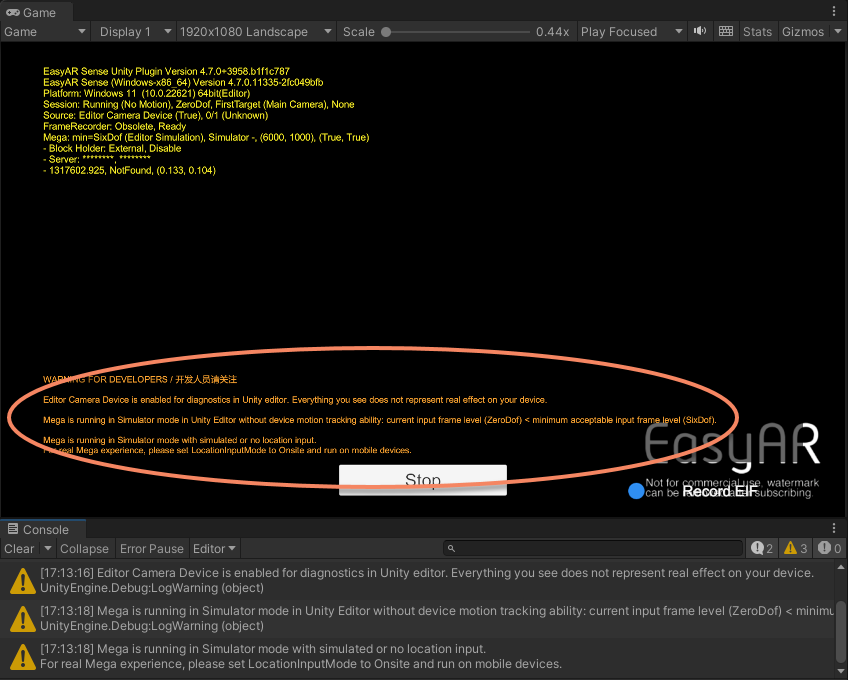
Task: Click the warning icon of the Editor Camera entry
Action: (x=23, y=580)
